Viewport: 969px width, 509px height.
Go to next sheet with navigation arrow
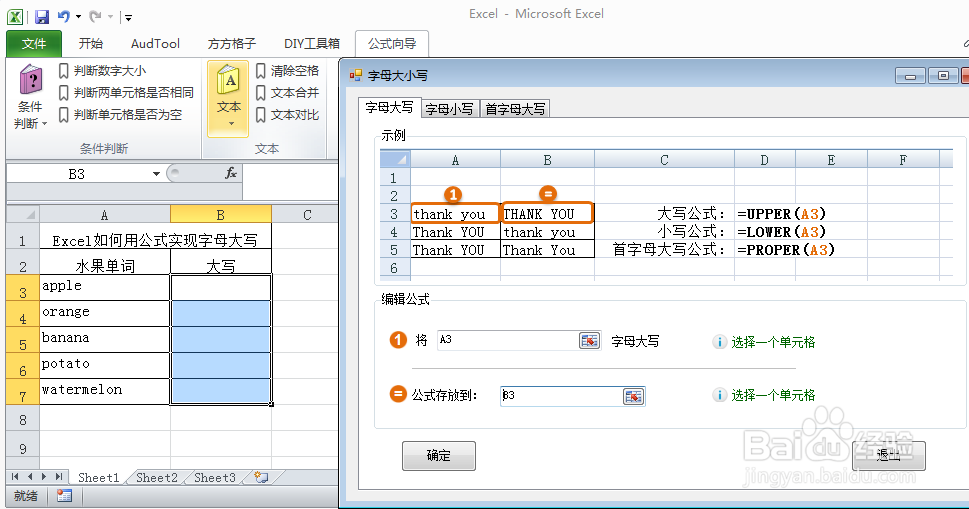[x=44, y=477]
